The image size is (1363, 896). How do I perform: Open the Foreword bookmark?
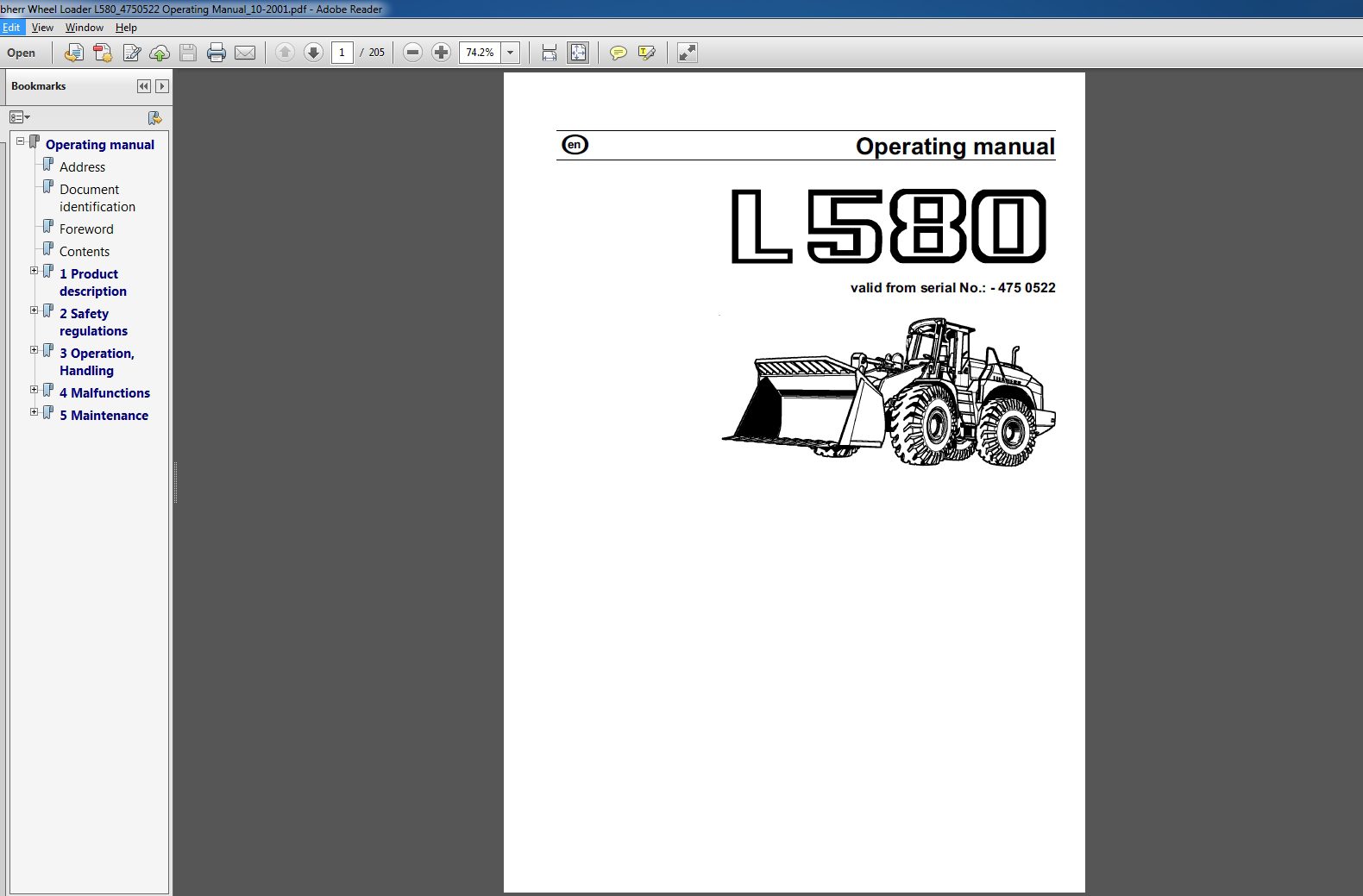tap(86, 229)
